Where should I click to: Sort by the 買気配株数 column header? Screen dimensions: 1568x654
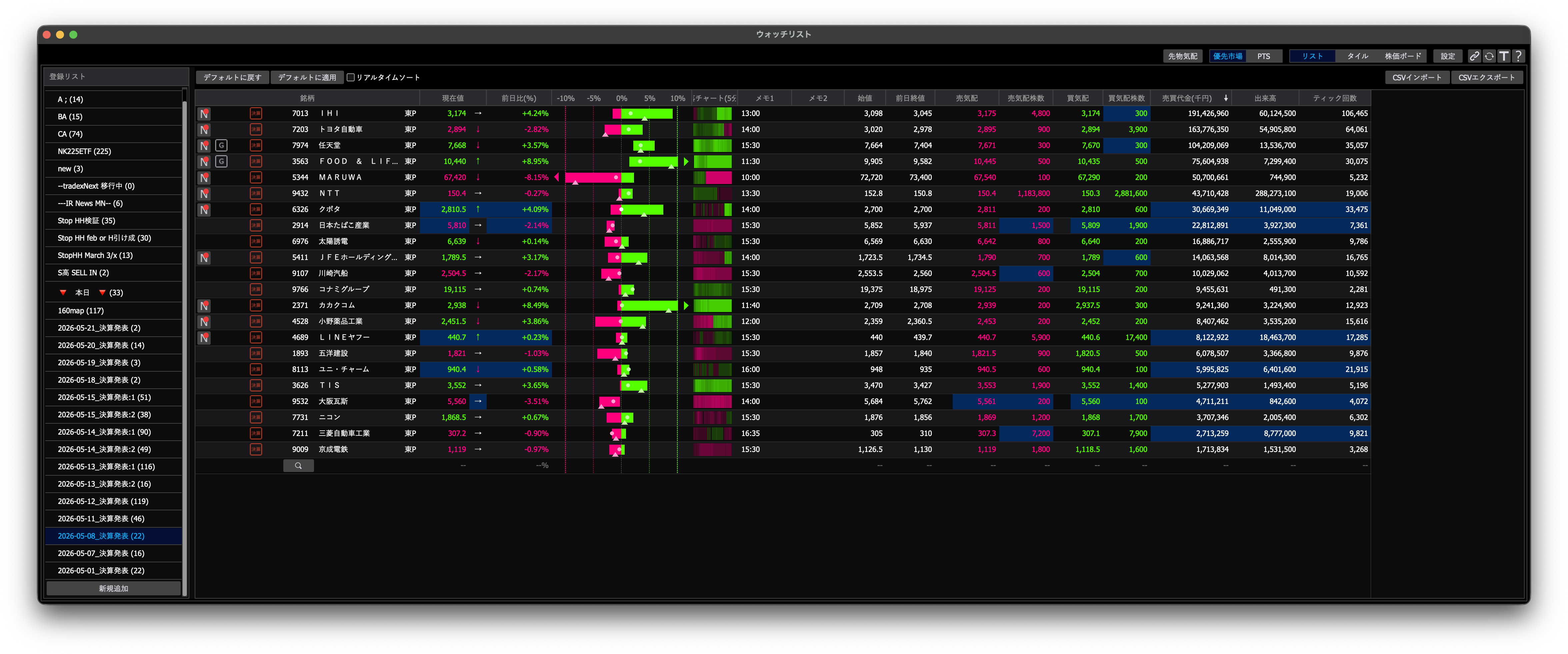(x=1126, y=98)
